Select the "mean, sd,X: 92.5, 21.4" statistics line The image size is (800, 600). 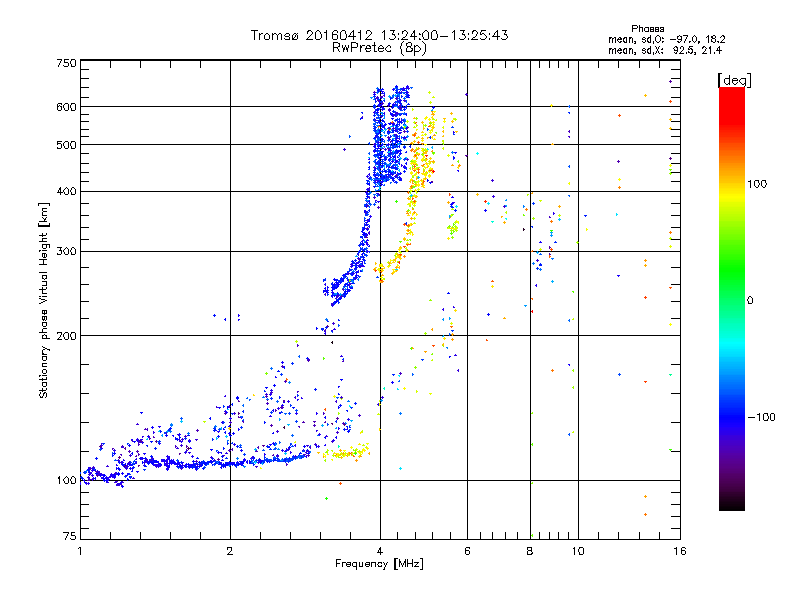(665, 50)
